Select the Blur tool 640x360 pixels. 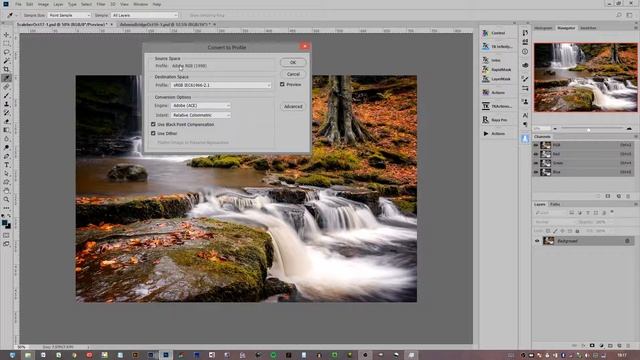pos(6,139)
